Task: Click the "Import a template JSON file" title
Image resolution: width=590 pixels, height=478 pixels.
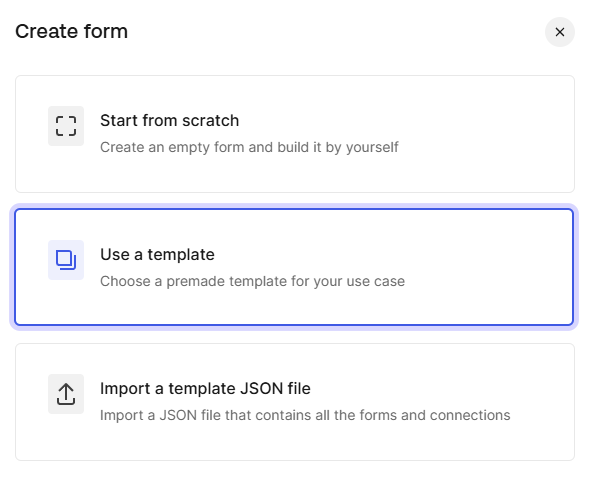Action: tap(205, 389)
